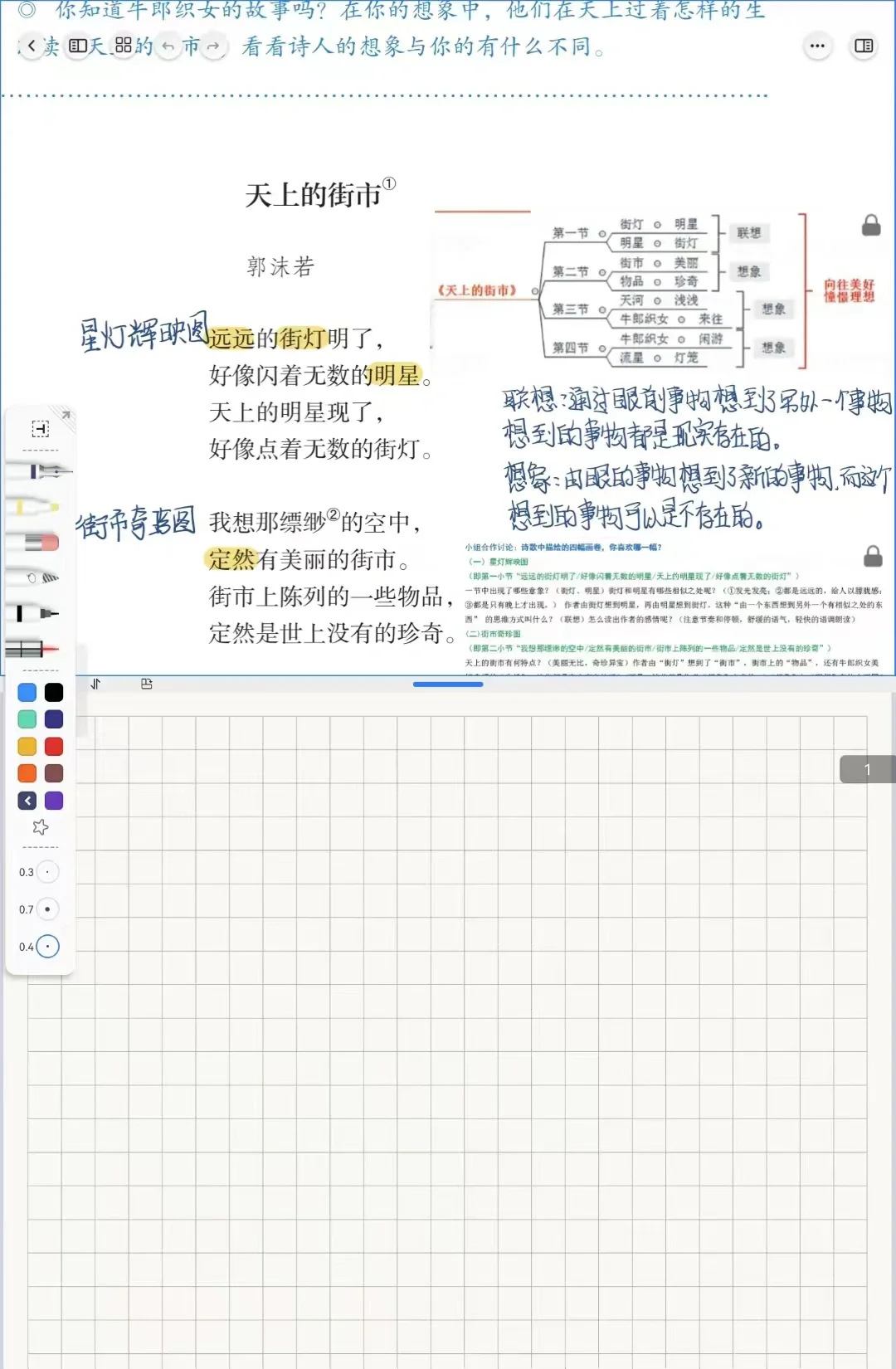
Task: Click the handwritten note 街市奇珍图
Action: 135,523
